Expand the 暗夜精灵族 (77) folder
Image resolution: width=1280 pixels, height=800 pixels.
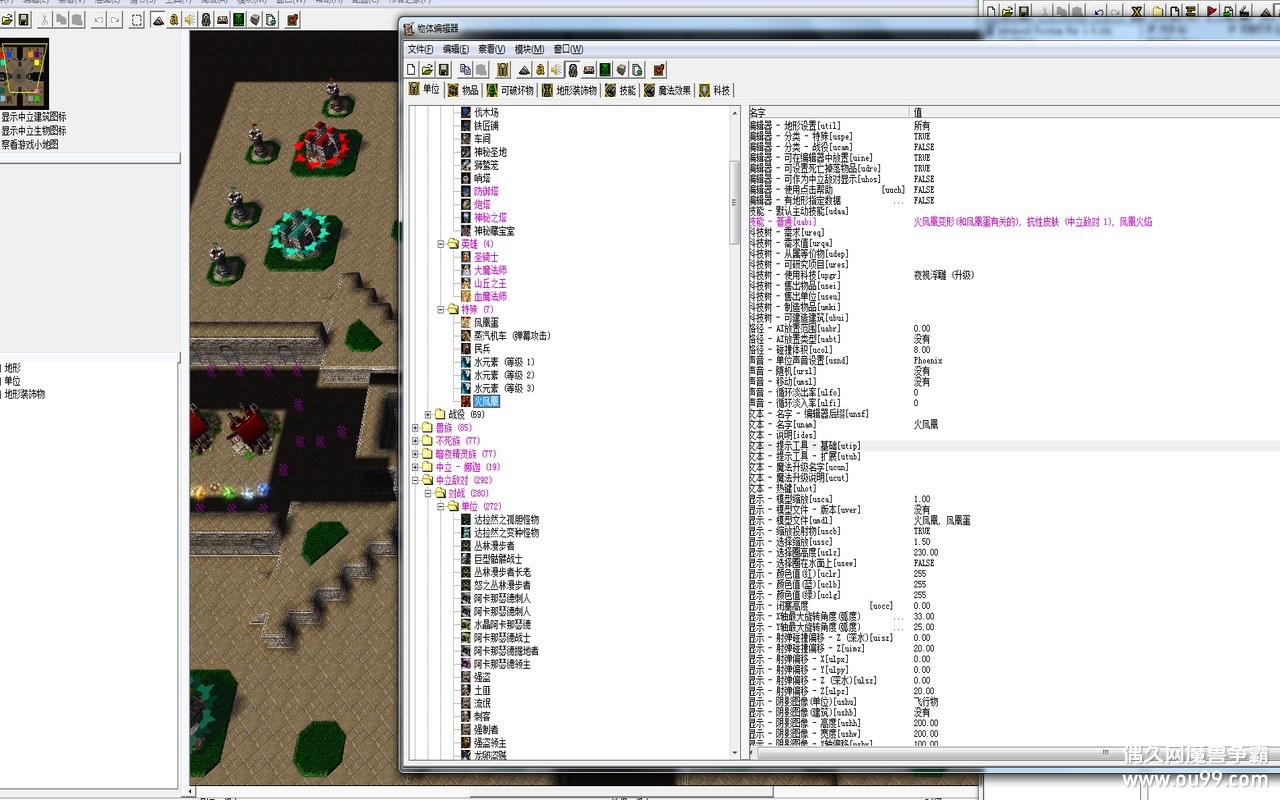click(x=415, y=454)
